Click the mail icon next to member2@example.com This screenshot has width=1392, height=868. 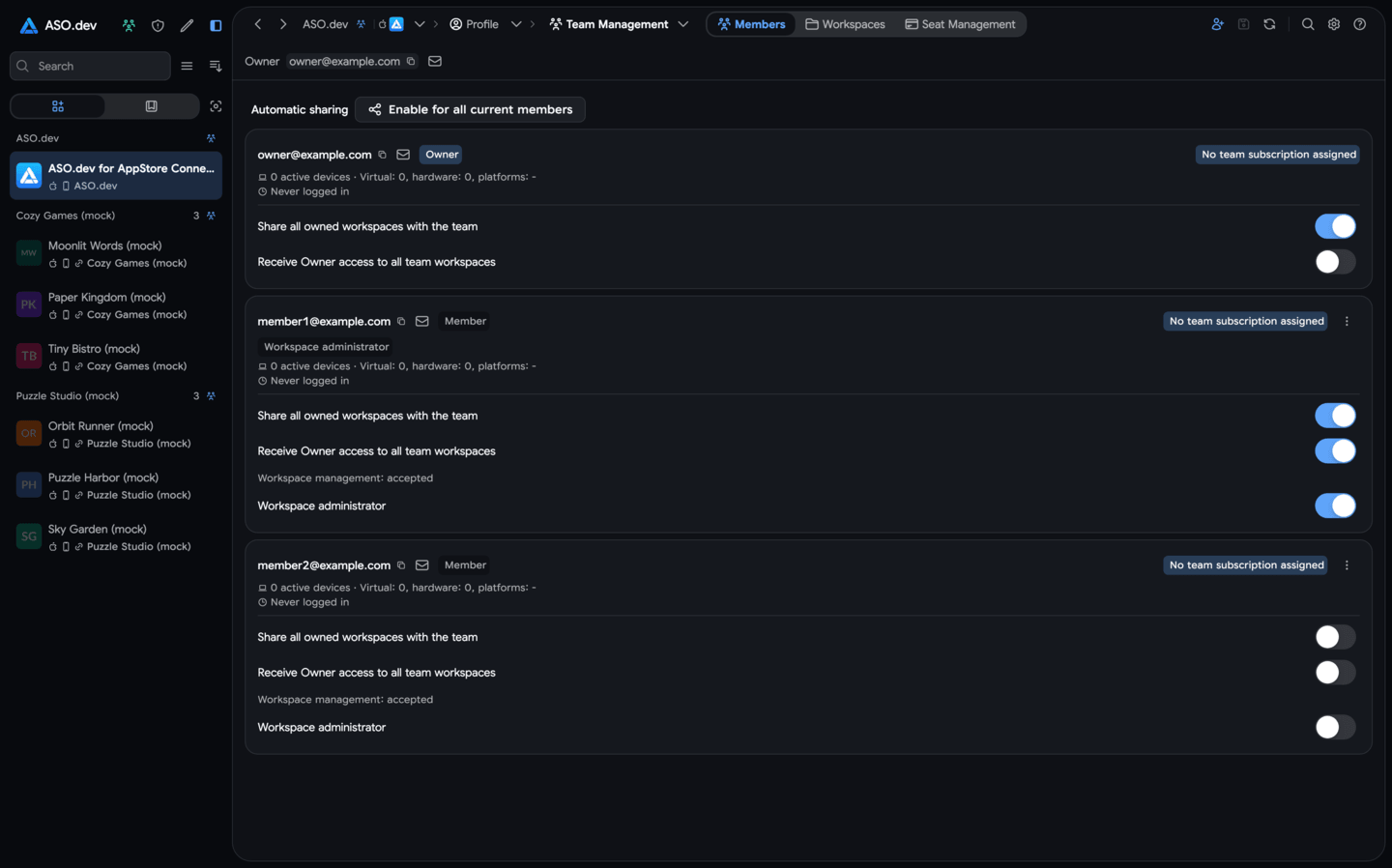(x=422, y=565)
